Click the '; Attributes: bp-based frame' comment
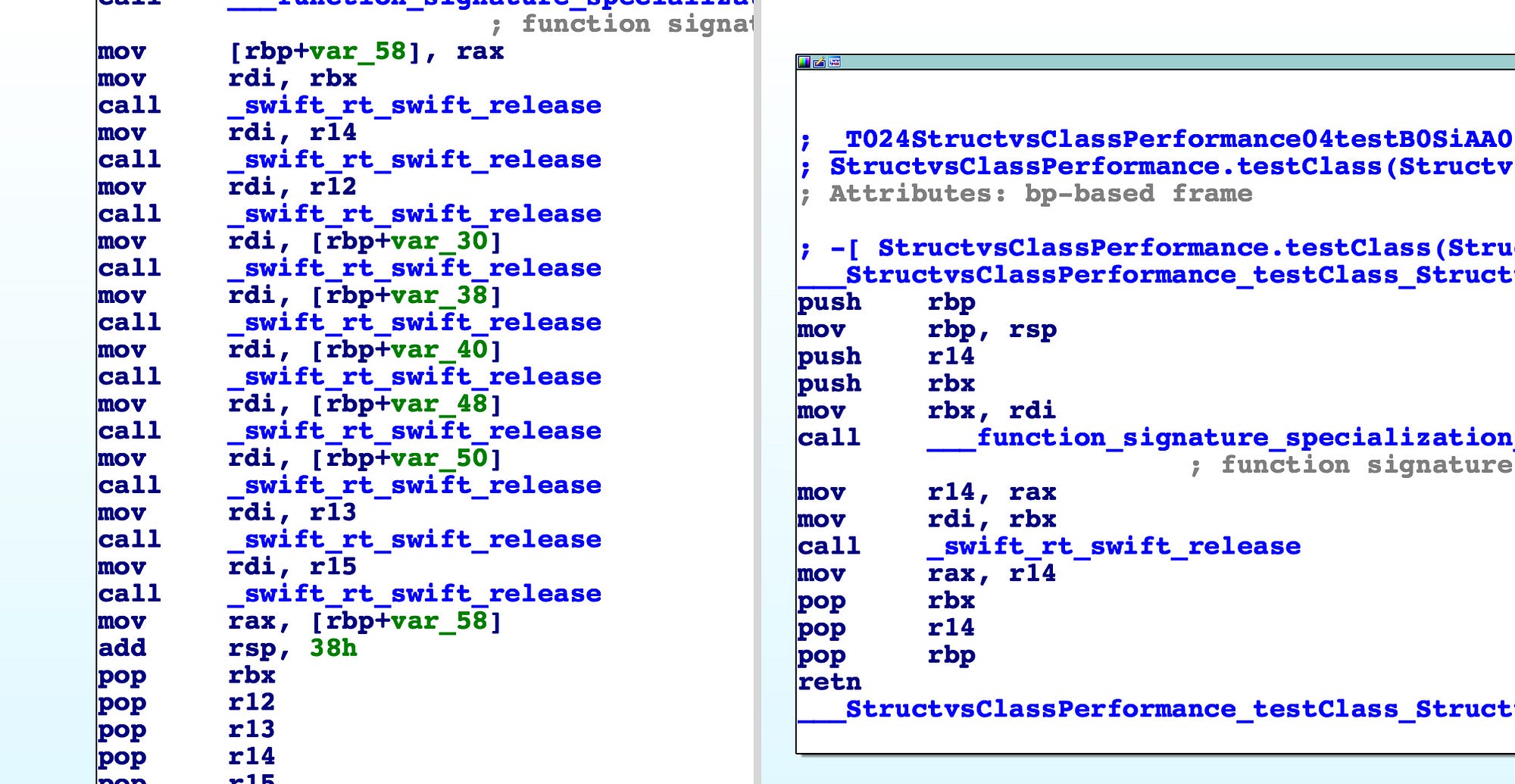The image size is (1515, 784). click(1026, 194)
